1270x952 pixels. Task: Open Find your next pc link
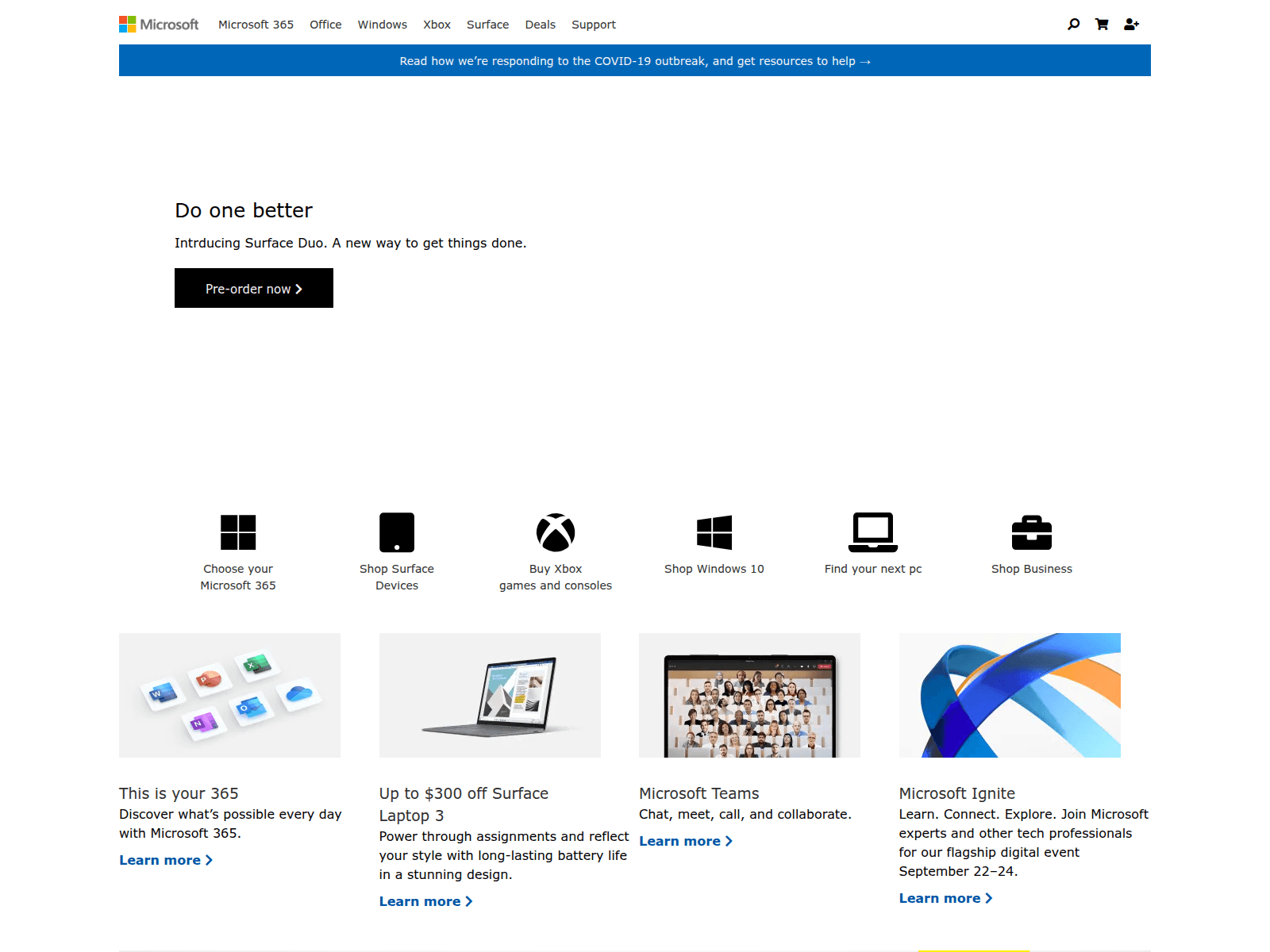873,569
